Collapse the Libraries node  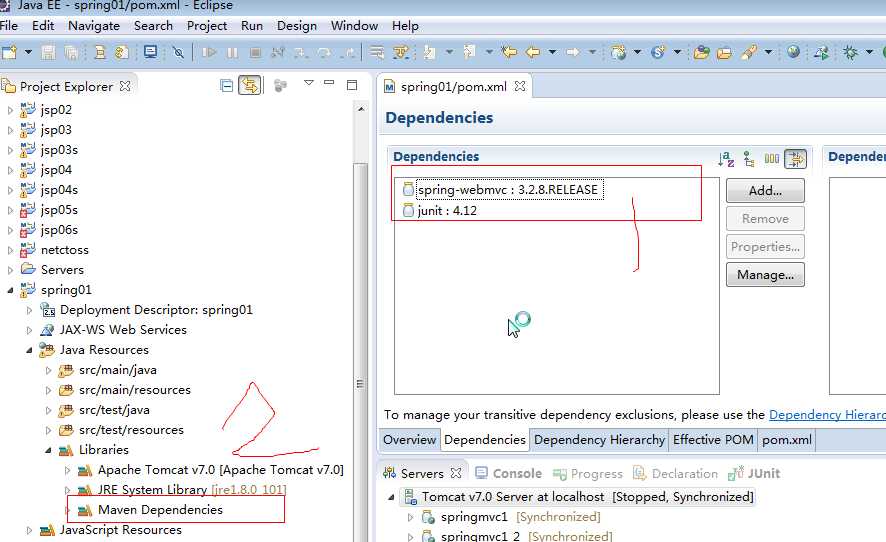tap(49, 450)
